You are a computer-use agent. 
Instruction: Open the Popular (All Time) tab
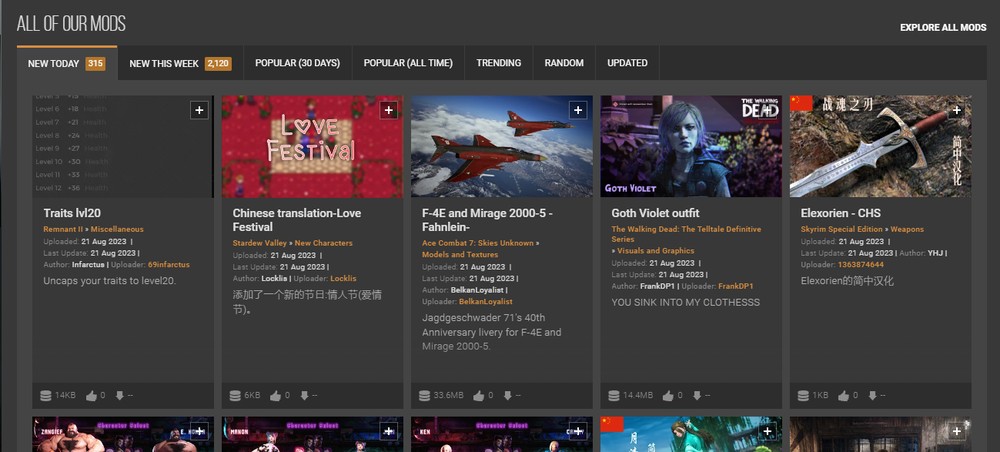(408, 63)
